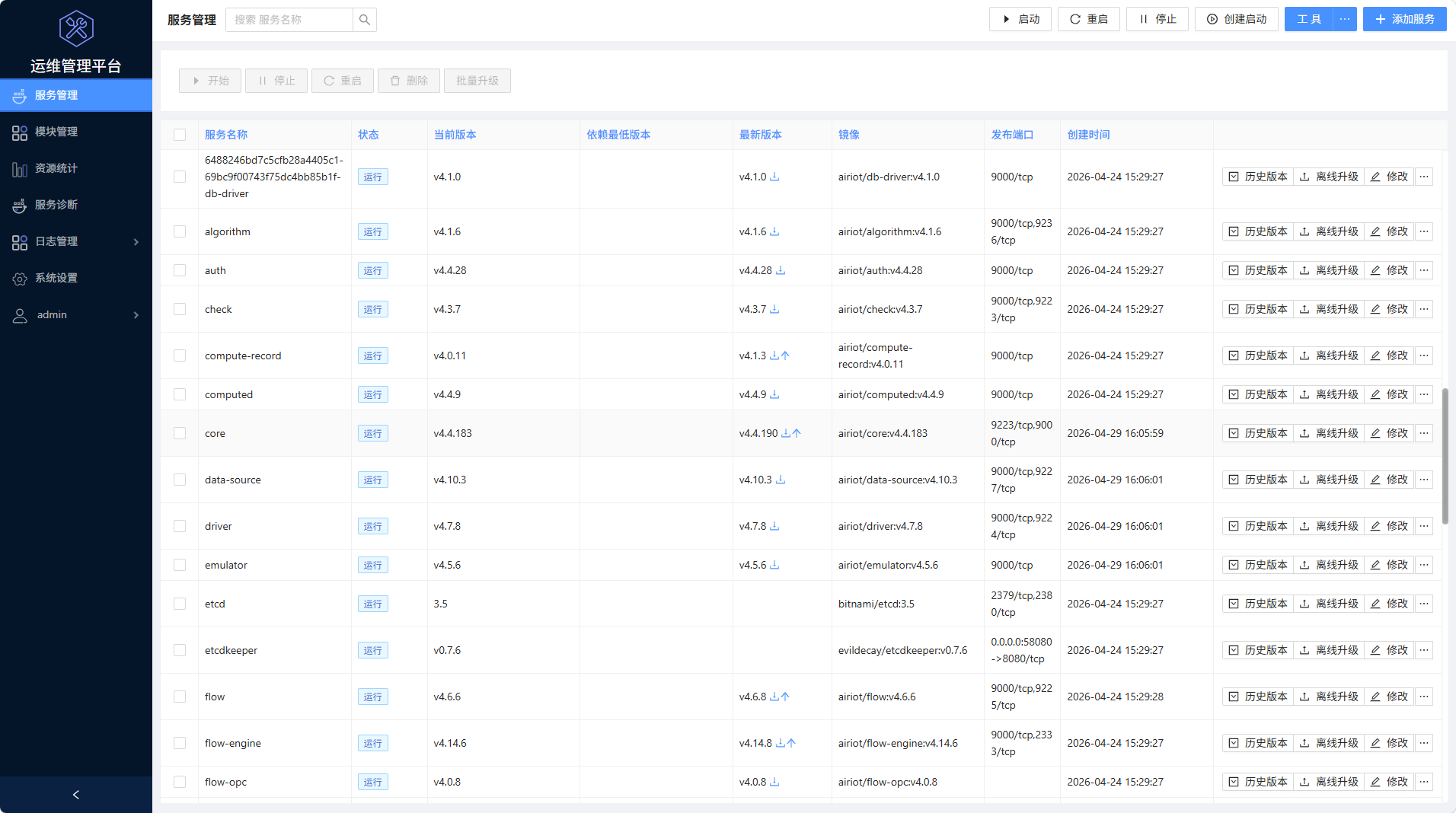
Task: Click upgrade arrow icon for flow v4.6.8
Action: pos(785,697)
